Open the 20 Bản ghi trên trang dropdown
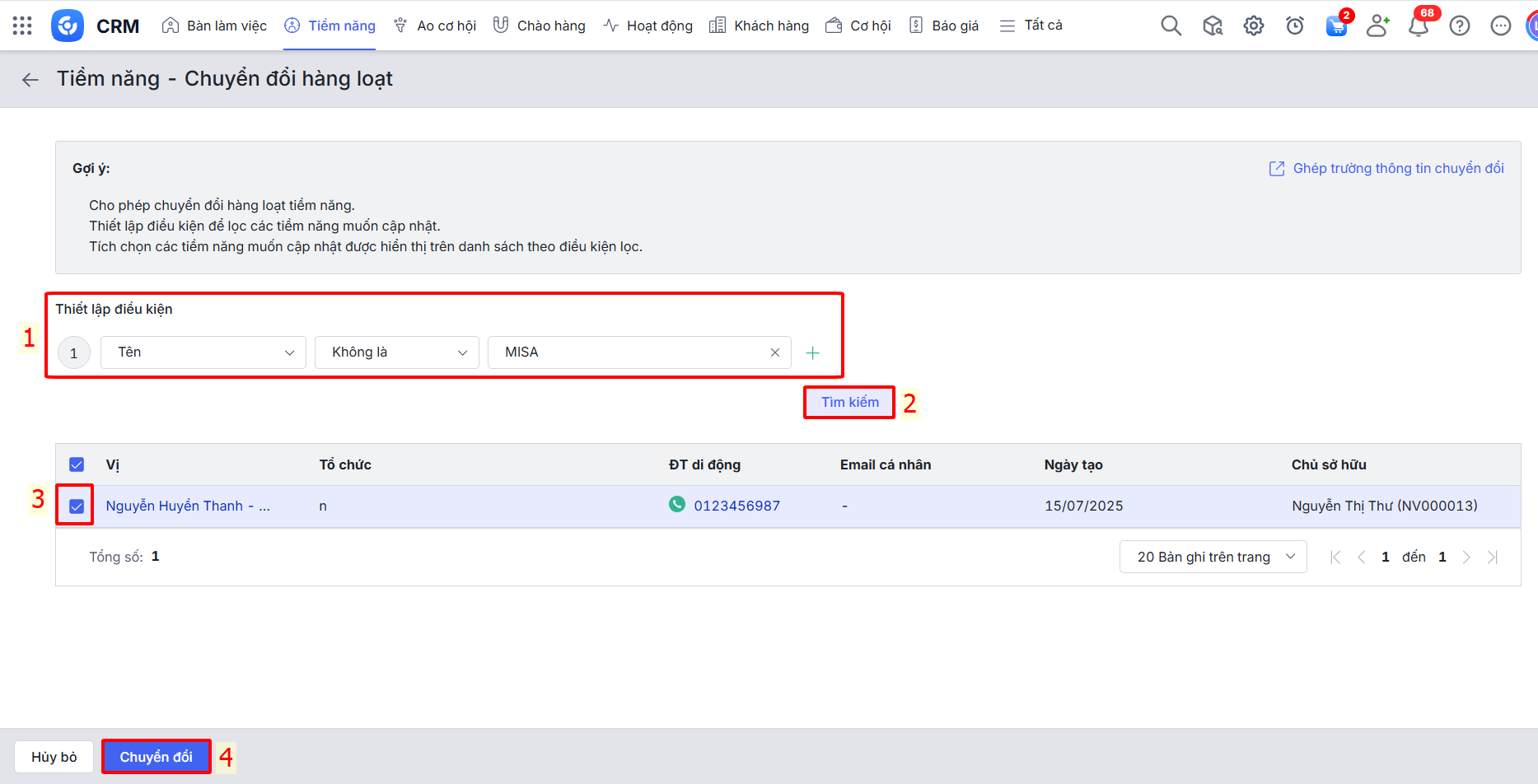Image resolution: width=1538 pixels, height=784 pixels. (x=1212, y=557)
